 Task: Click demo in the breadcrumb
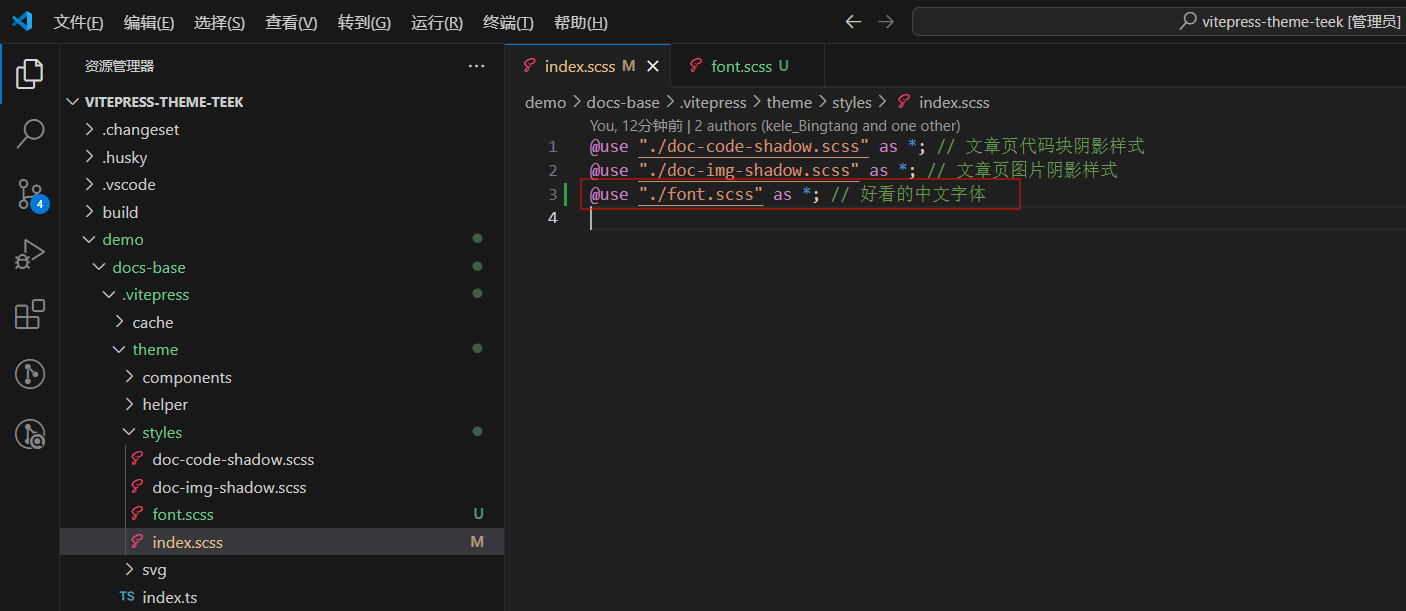point(545,102)
